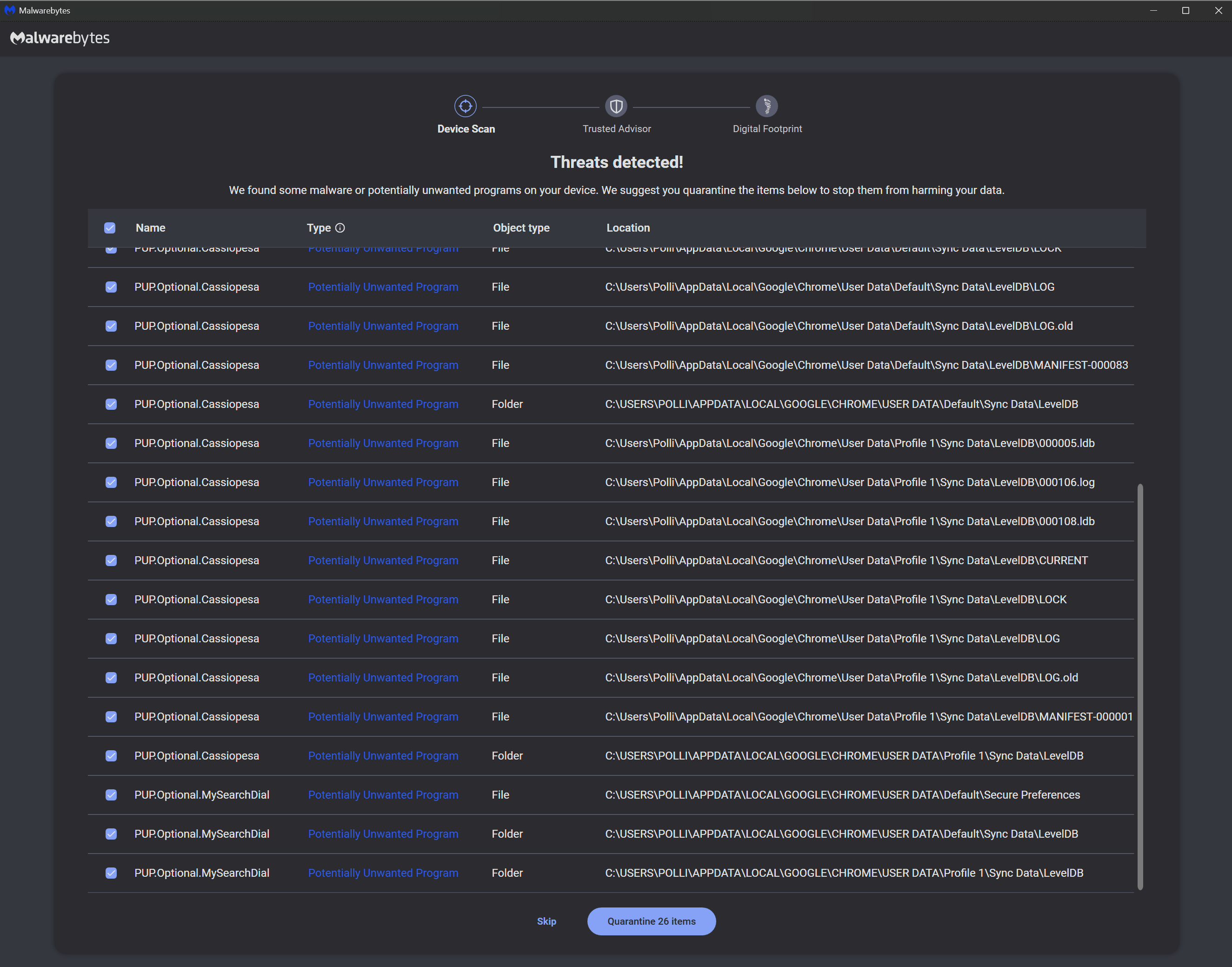Sort by the Name column header
The width and height of the screenshot is (1232, 967).
pos(151,227)
